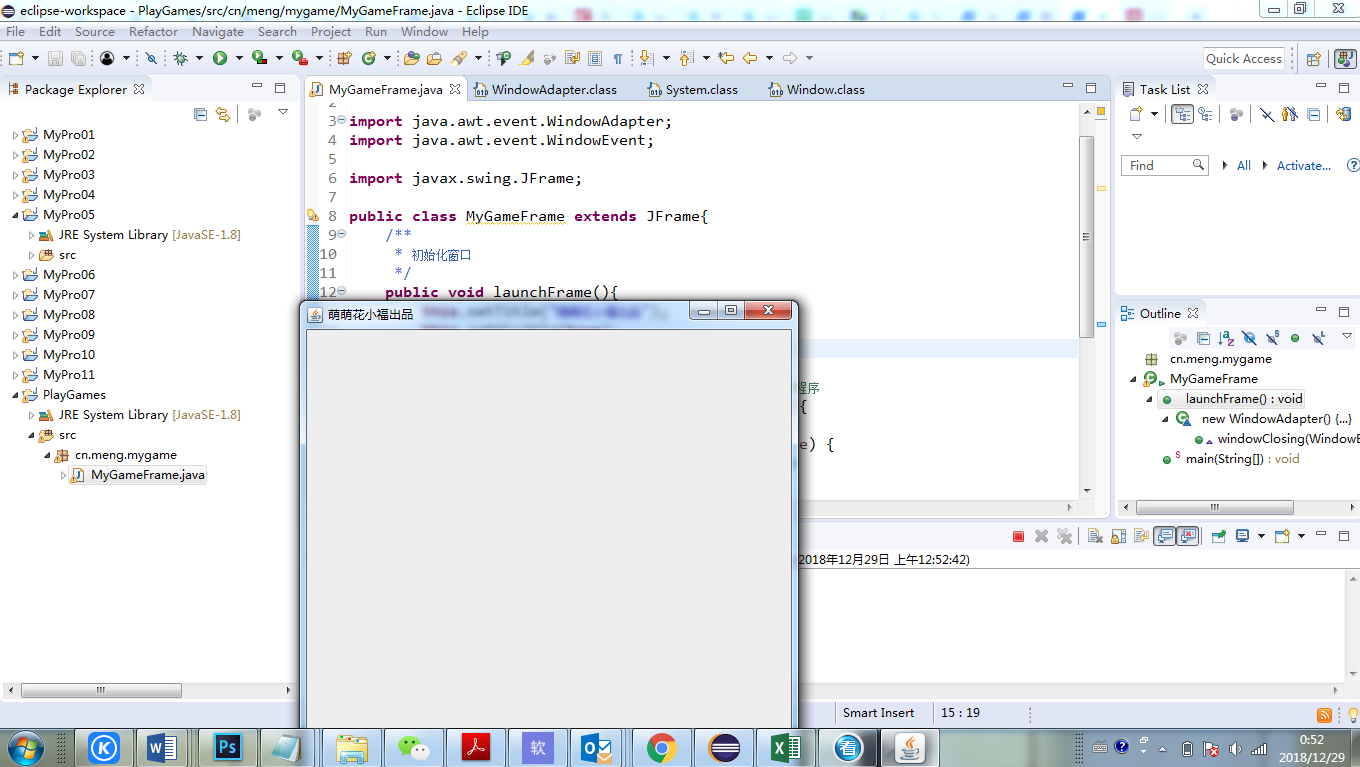The image size is (1360, 767).
Task: Toggle Categorized view in Task List
Action: coord(1182,114)
